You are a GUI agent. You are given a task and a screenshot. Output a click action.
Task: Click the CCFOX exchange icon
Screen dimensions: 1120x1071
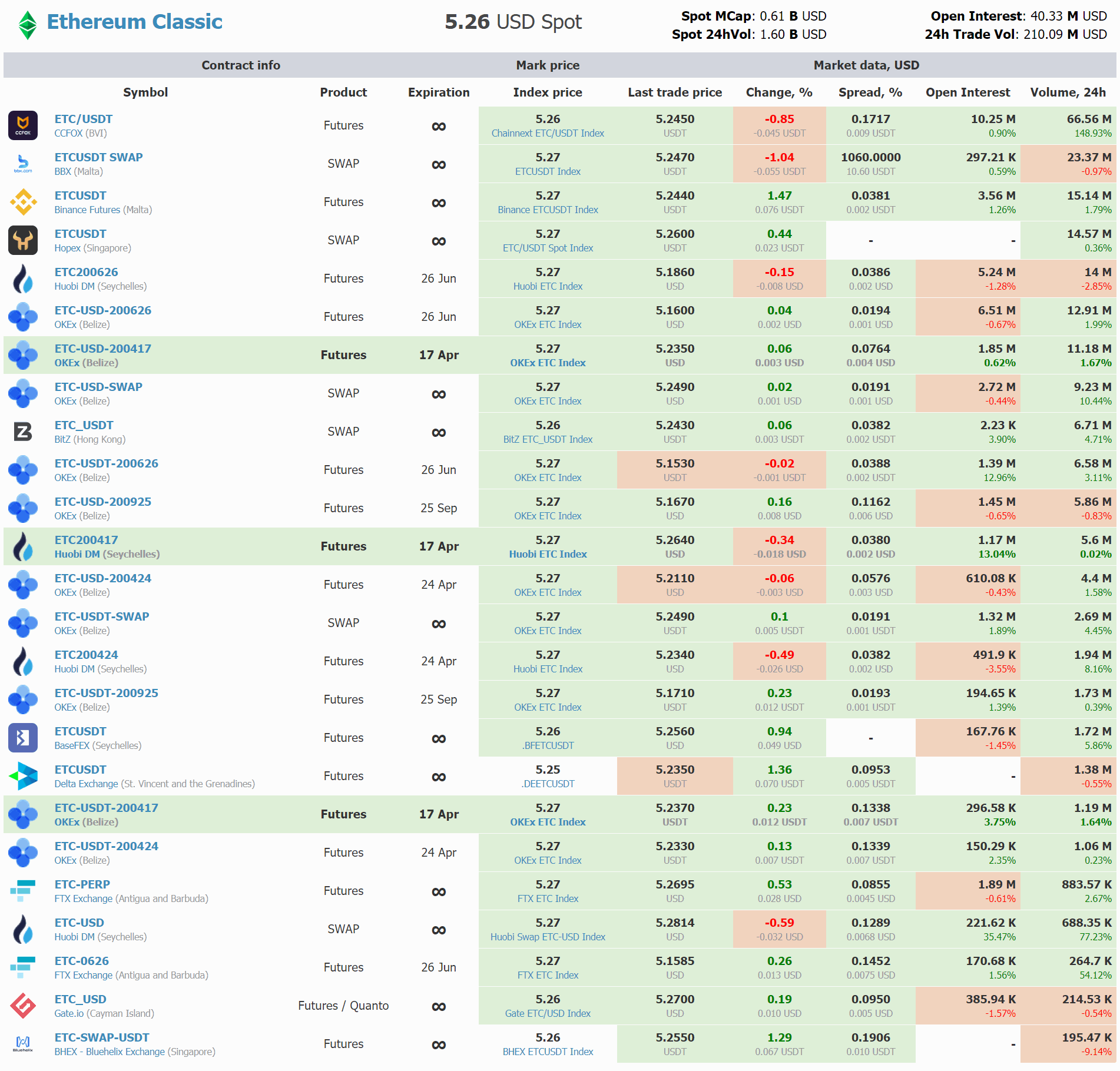(x=23, y=125)
